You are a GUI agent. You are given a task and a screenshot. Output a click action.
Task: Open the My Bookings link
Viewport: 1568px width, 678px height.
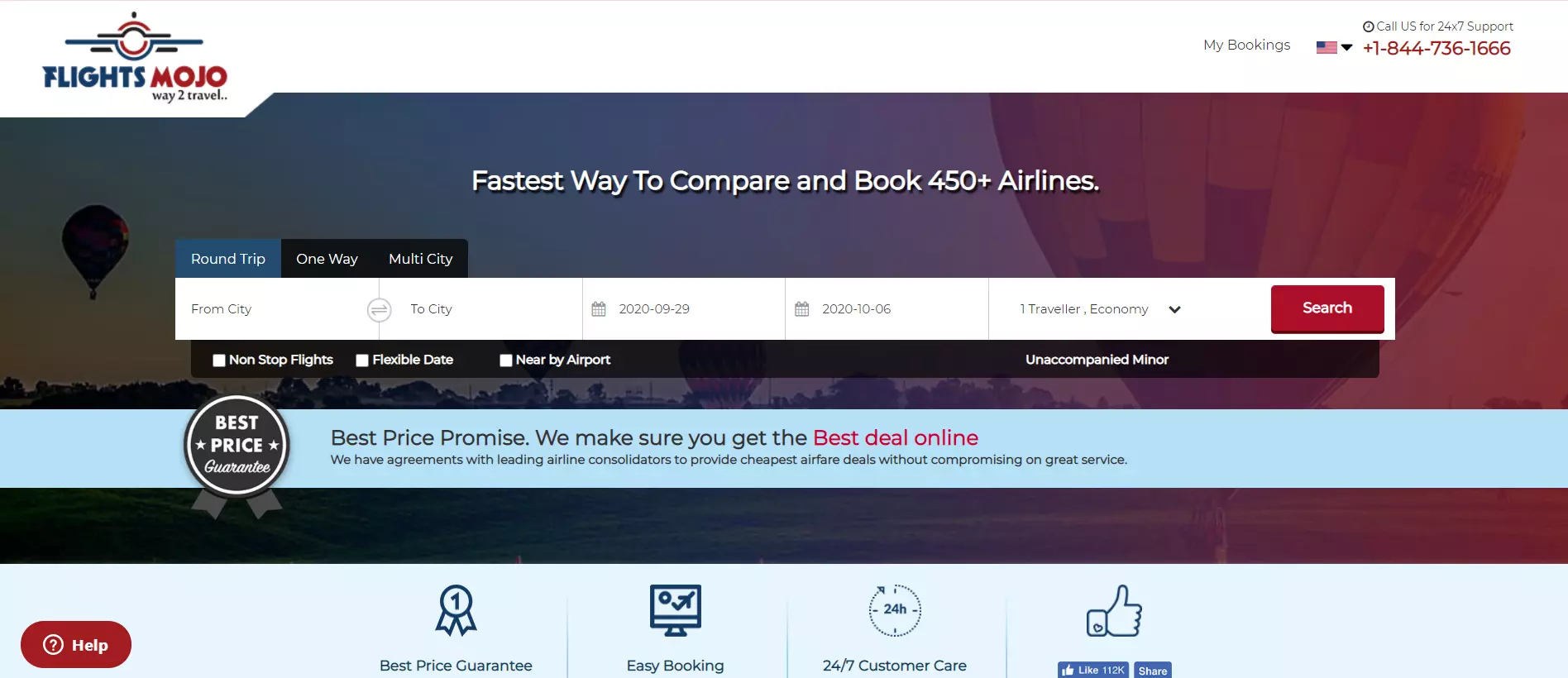tap(1246, 45)
